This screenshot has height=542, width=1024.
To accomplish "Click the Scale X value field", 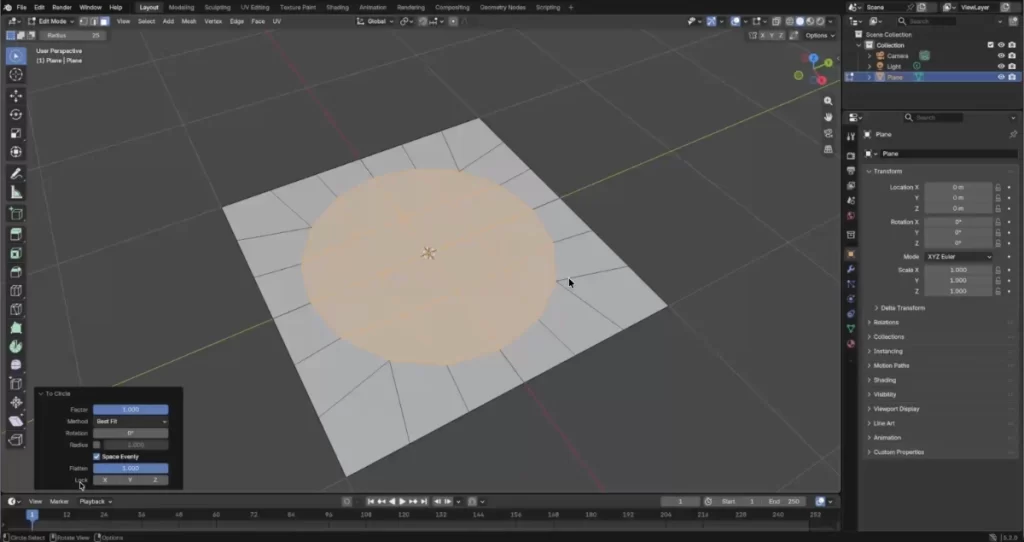I will click(958, 270).
